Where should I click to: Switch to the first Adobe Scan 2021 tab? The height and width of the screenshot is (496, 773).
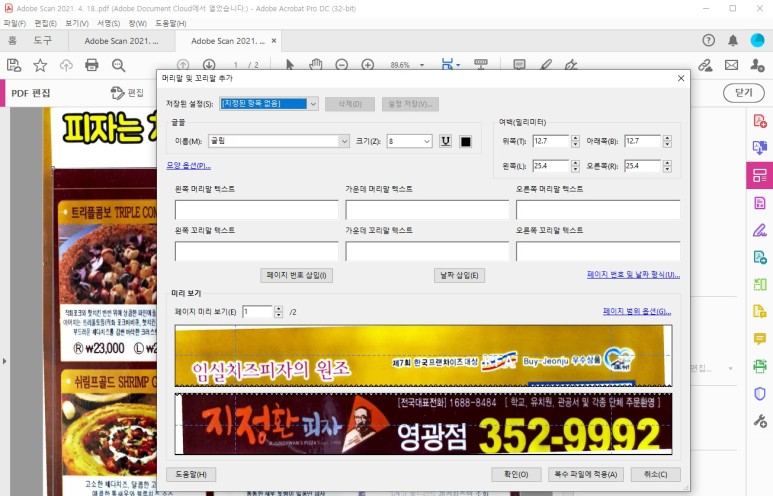[121, 41]
